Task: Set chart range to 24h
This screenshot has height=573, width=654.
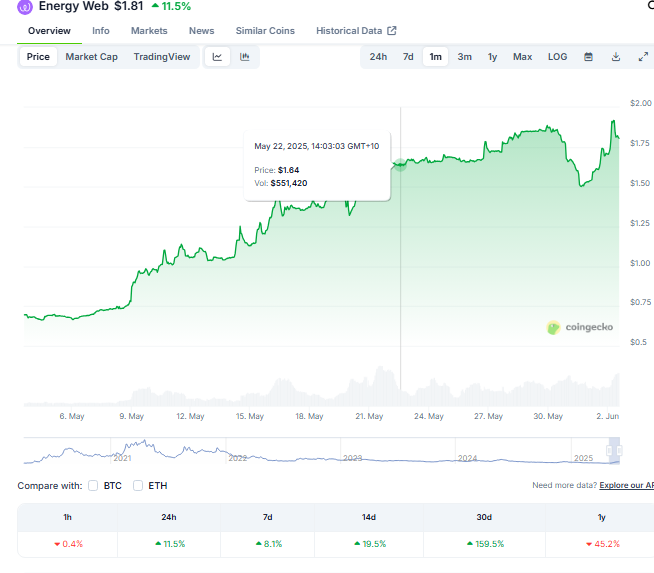Action: pos(378,57)
